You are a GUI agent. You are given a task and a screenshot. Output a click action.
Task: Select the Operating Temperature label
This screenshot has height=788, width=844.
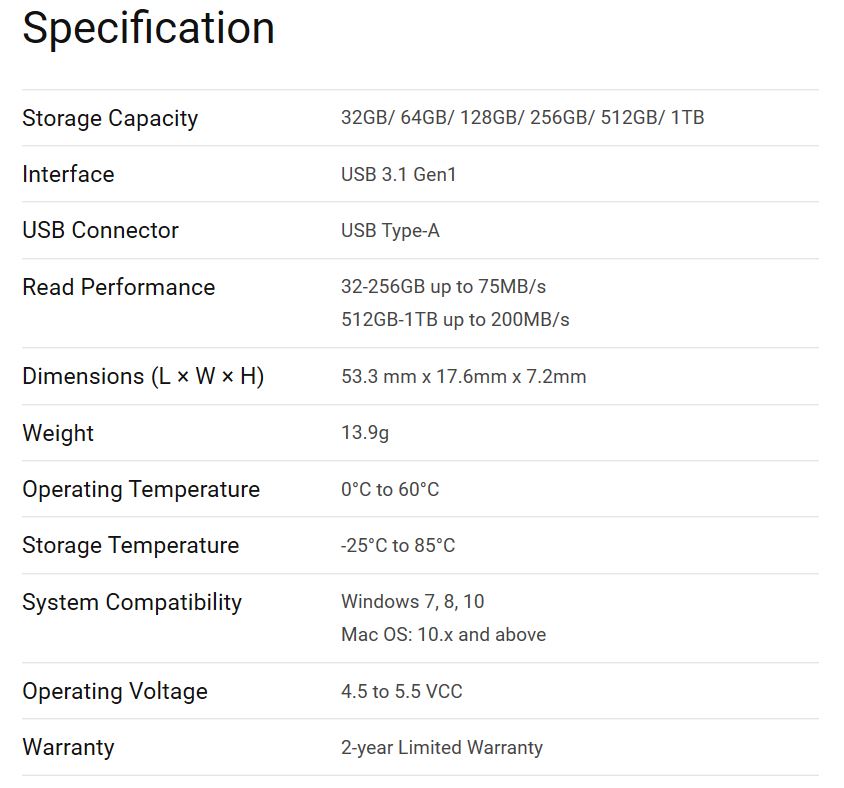click(141, 489)
